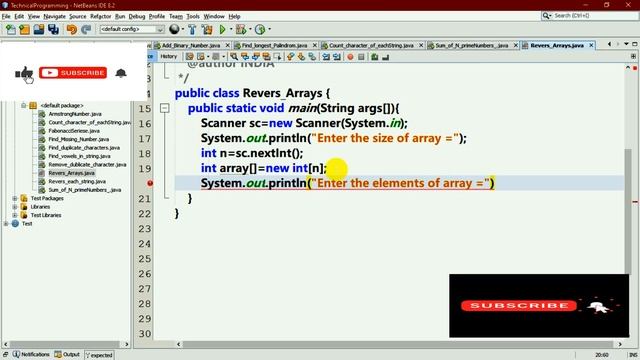Click the thumbs-up like icon
Screen dimensions: 640x360
pos(24,73)
